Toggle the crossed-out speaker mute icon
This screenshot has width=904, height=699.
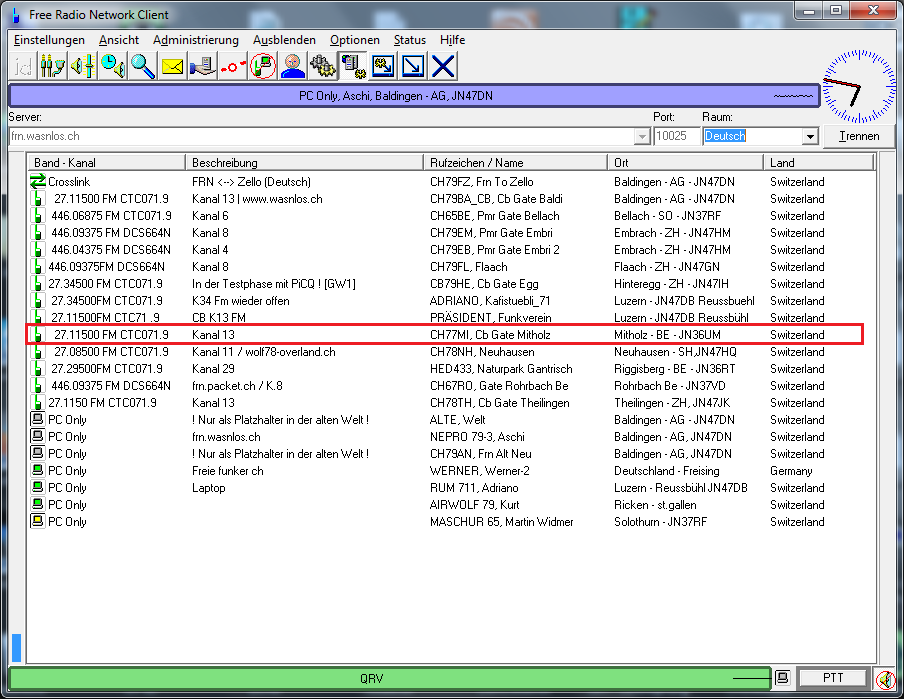(x=886, y=679)
